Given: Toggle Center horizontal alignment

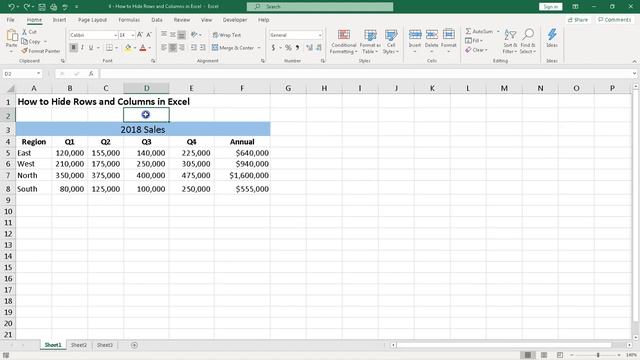Looking at the screenshot, I should coord(173,48).
